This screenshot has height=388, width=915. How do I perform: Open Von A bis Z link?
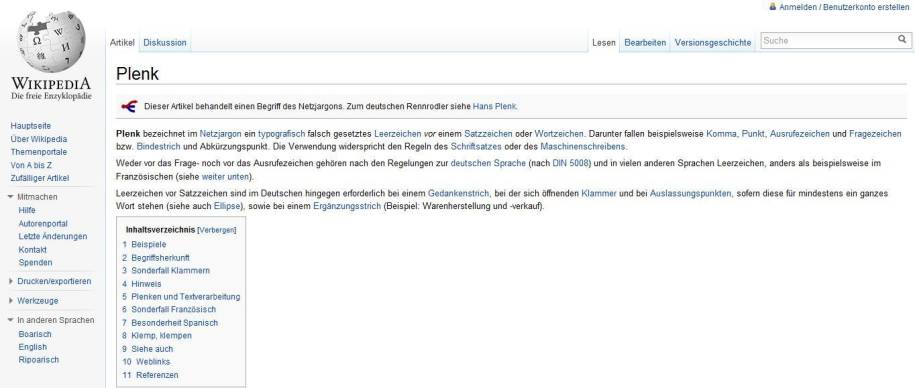(x=32, y=165)
